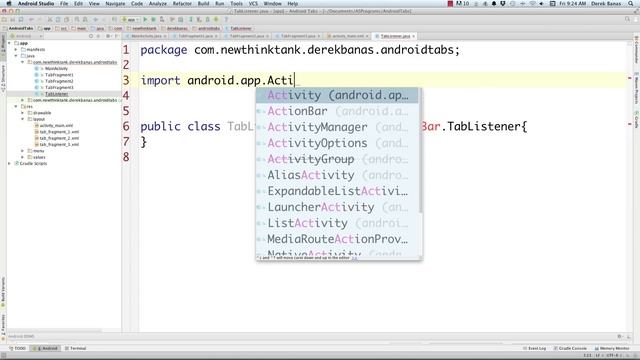Click the Wi-Fi icon in the menu bar
Viewport: 640px width, 360px height.
point(532,3)
